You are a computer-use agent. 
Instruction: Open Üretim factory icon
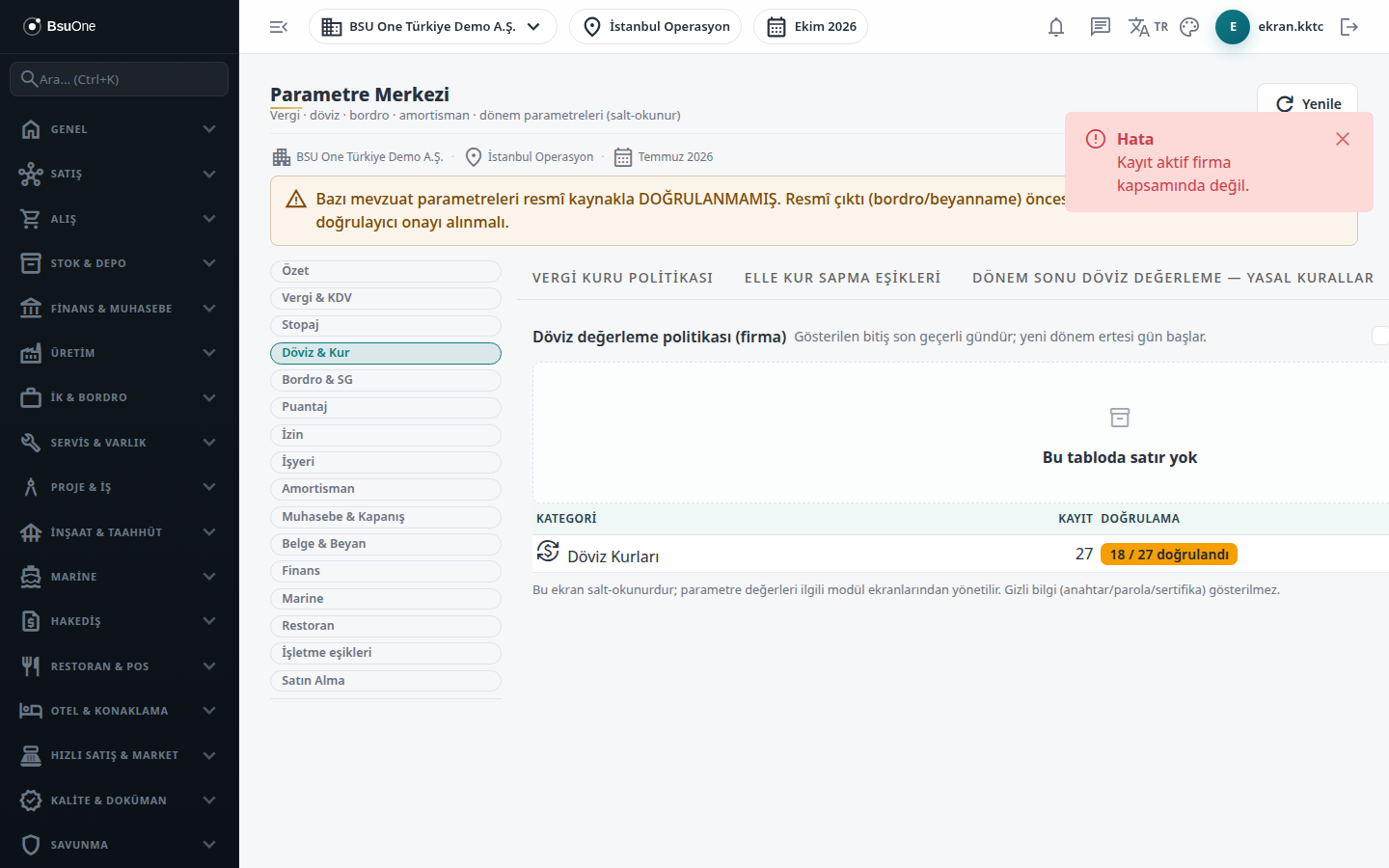[31, 353]
